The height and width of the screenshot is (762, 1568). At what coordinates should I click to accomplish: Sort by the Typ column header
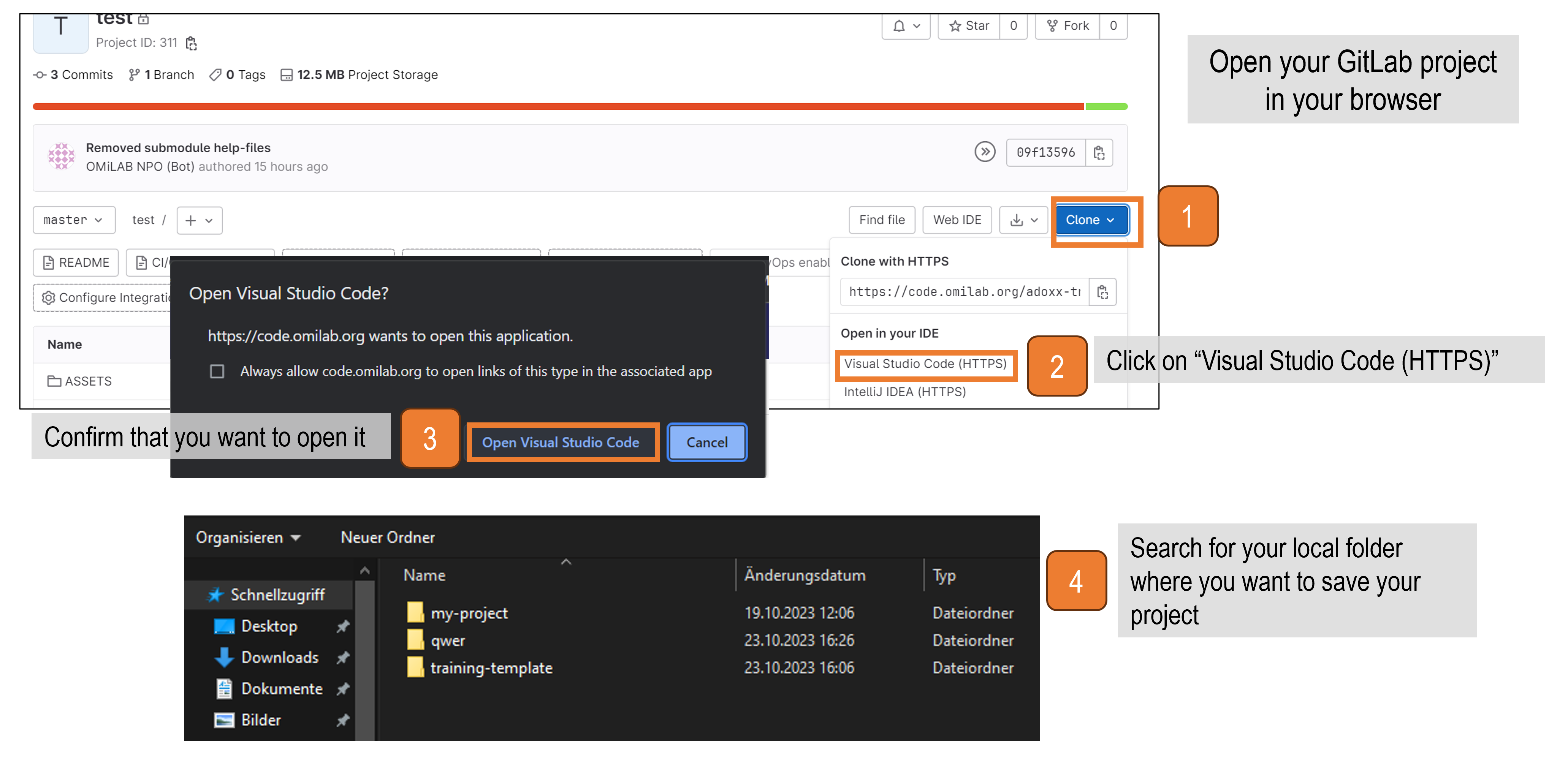tap(944, 575)
